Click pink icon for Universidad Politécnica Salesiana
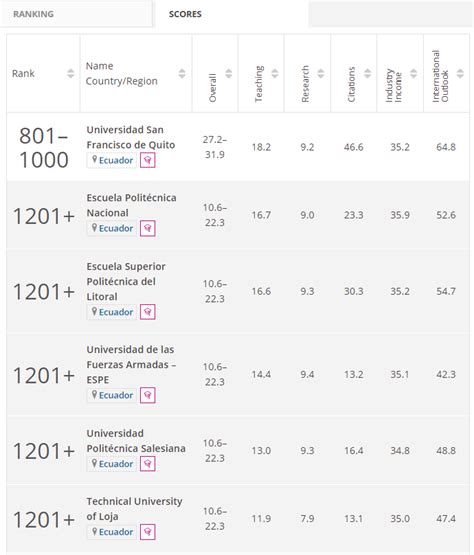 [148, 464]
